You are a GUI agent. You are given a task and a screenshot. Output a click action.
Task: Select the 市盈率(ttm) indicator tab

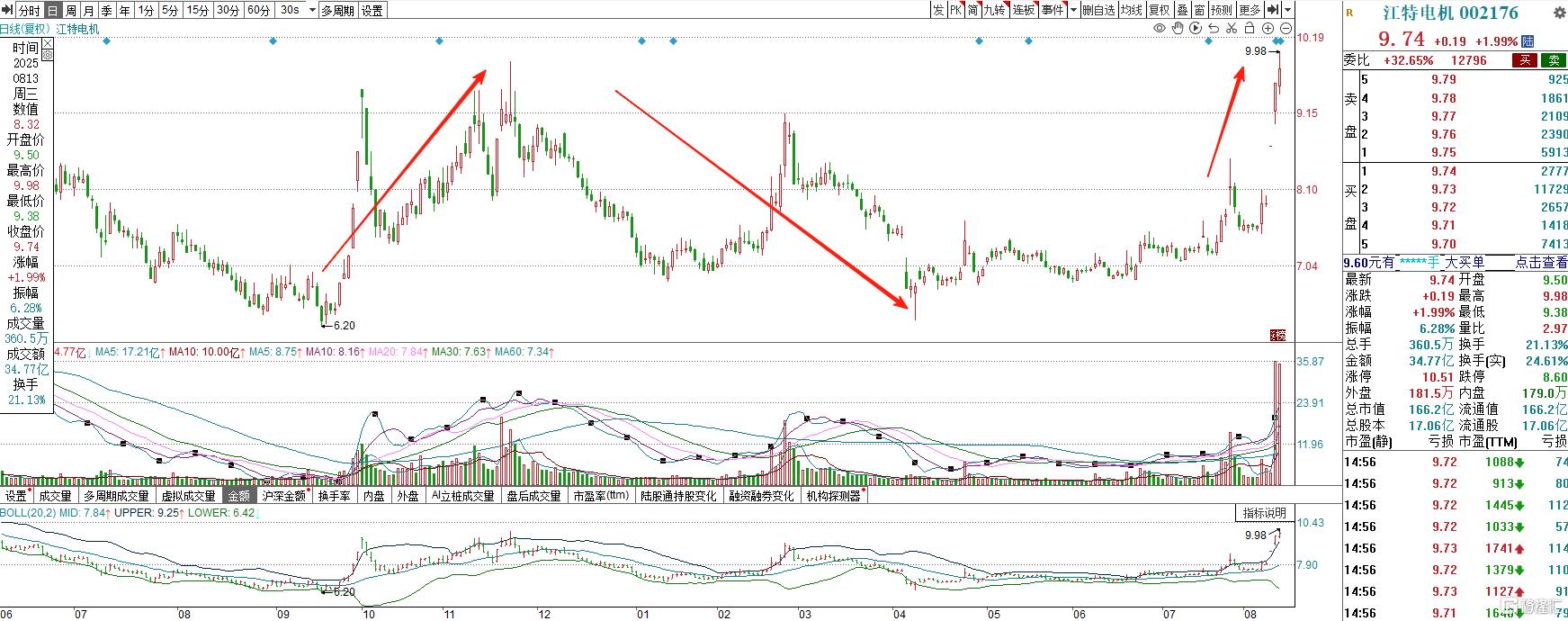click(x=601, y=496)
